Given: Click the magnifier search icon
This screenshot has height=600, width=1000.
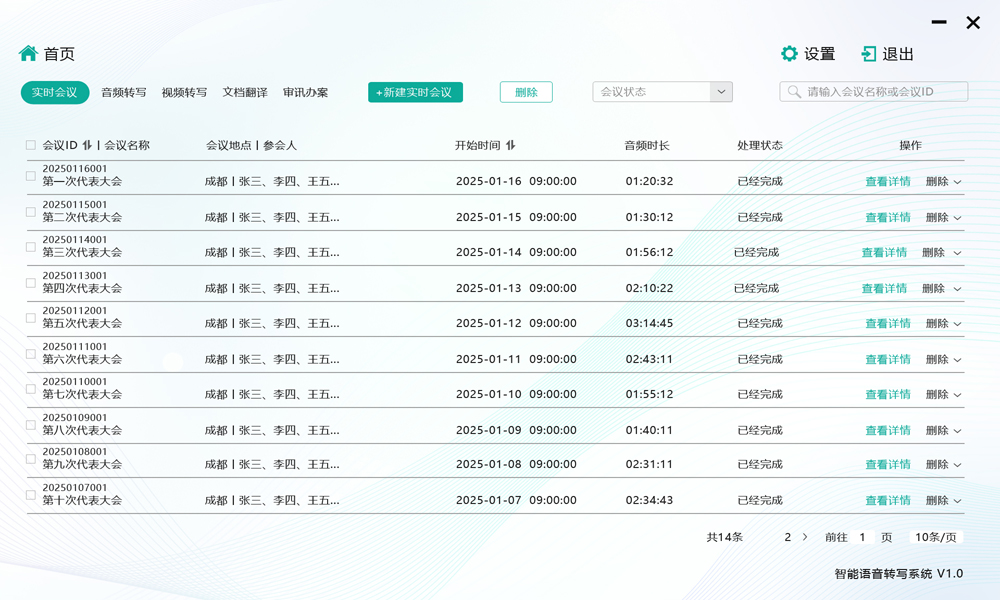Looking at the screenshot, I should click(x=794, y=92).
